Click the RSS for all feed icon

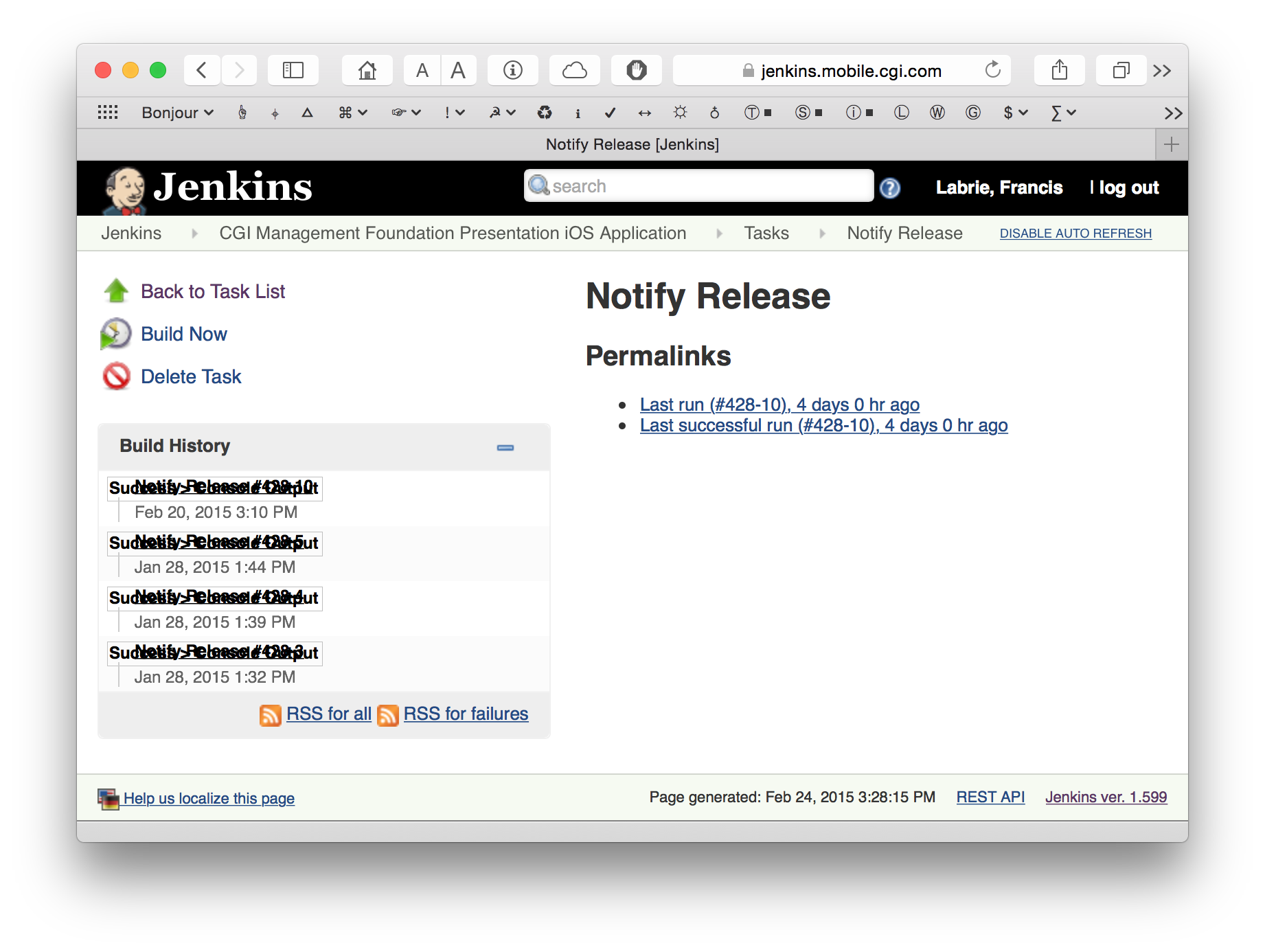coord(270,715)
